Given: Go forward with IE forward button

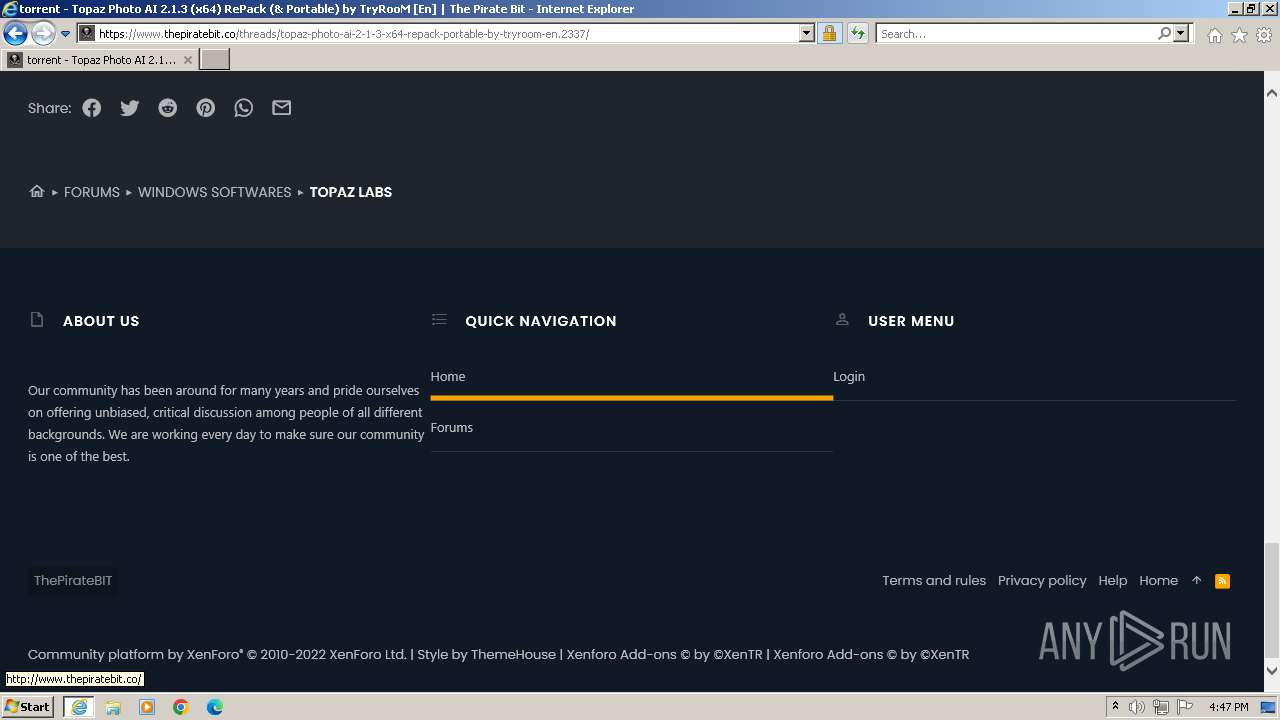Looking at the screenshot, I should [43, 34].
